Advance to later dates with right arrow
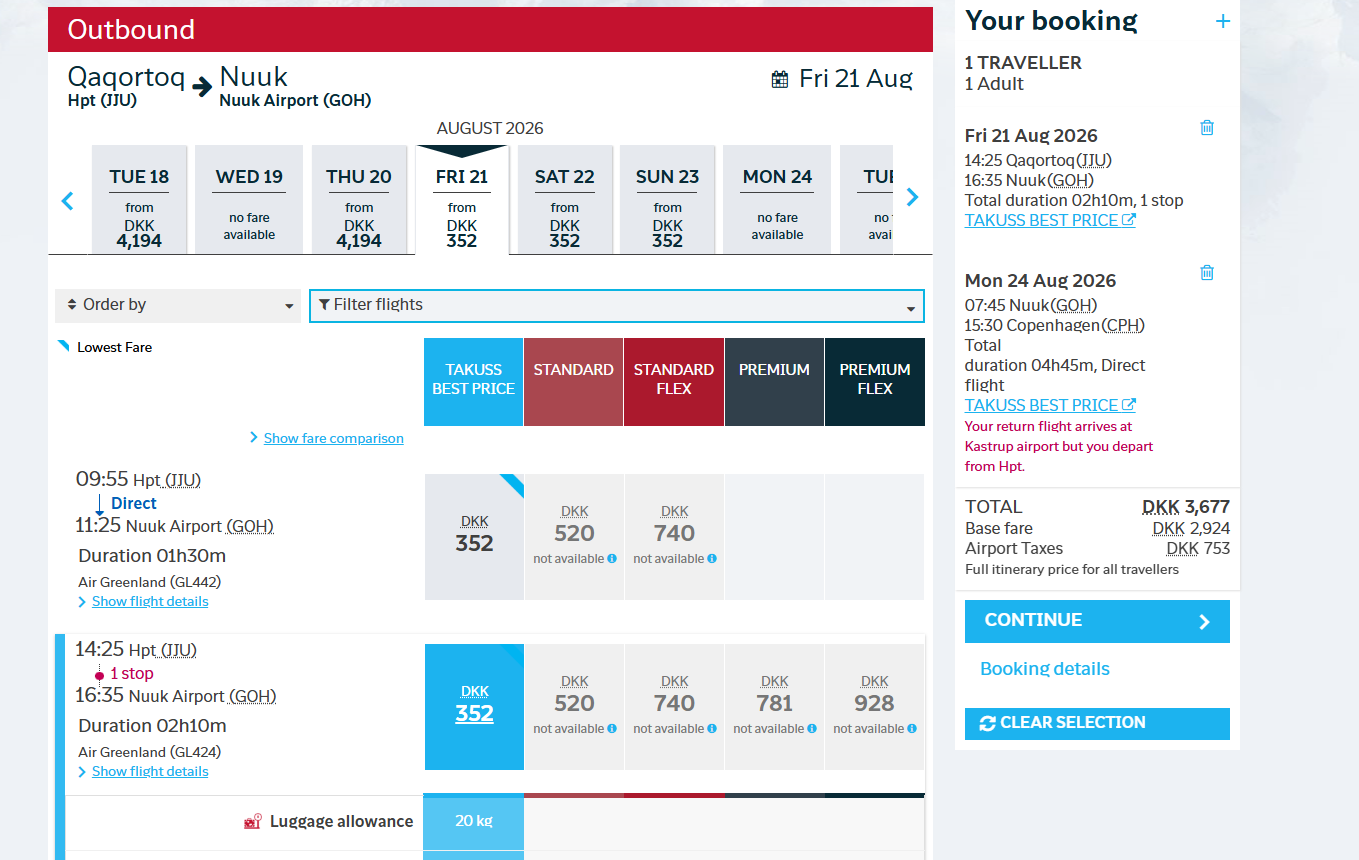The image size is (1359, 860). [x=912, y=198]
